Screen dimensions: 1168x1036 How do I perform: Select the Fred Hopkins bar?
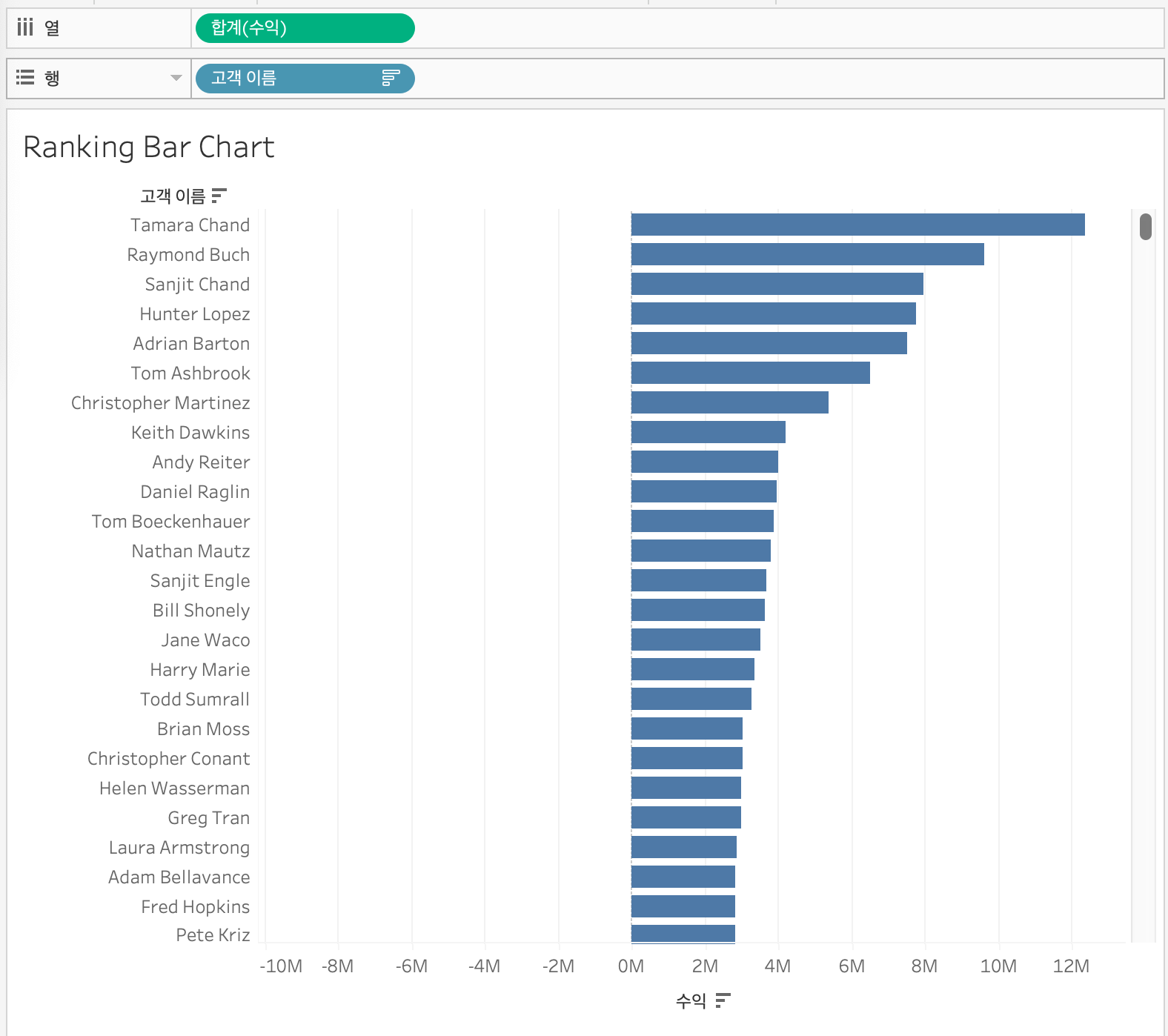[683, 906]
